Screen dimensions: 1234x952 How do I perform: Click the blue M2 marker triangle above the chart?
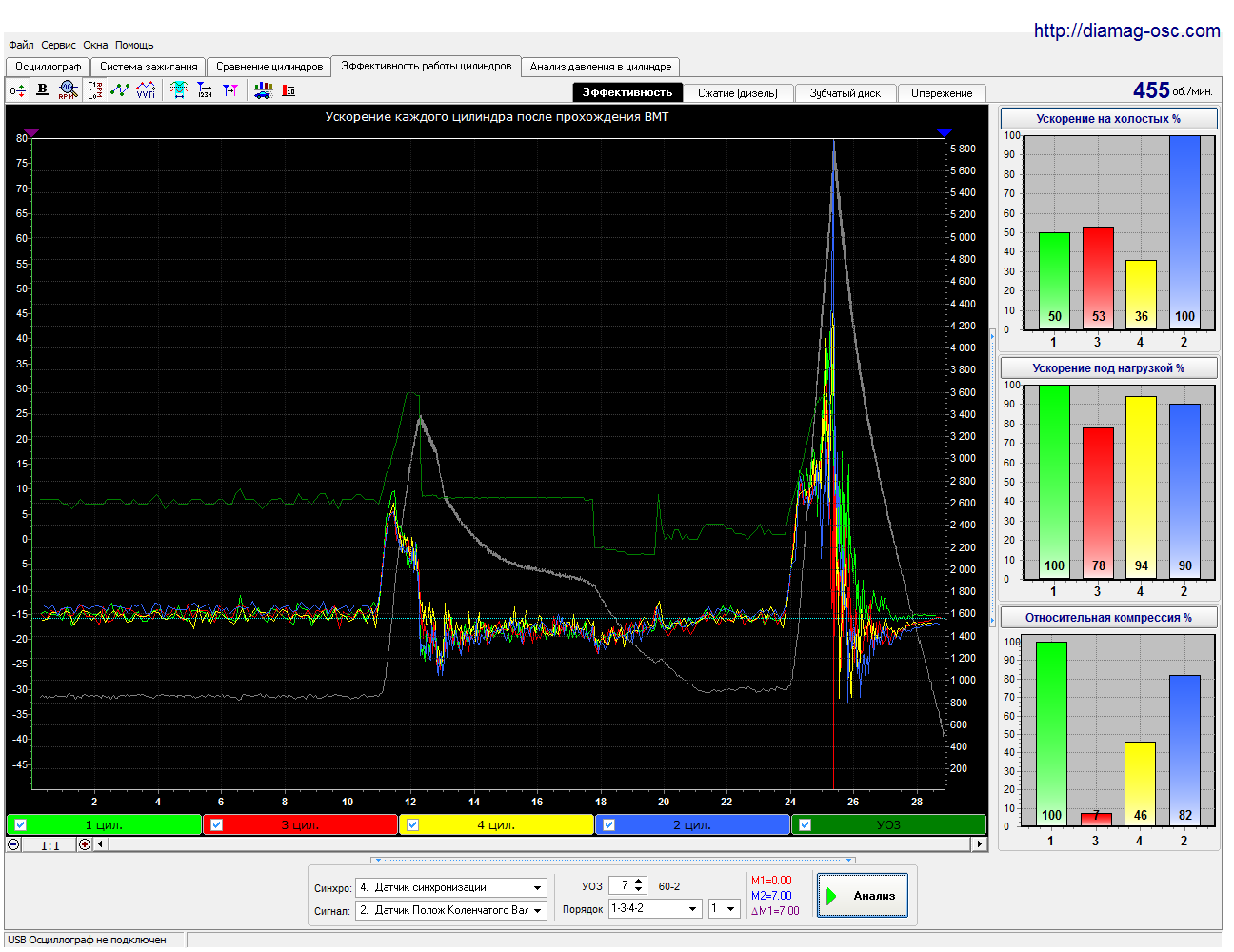coord(944,133)
